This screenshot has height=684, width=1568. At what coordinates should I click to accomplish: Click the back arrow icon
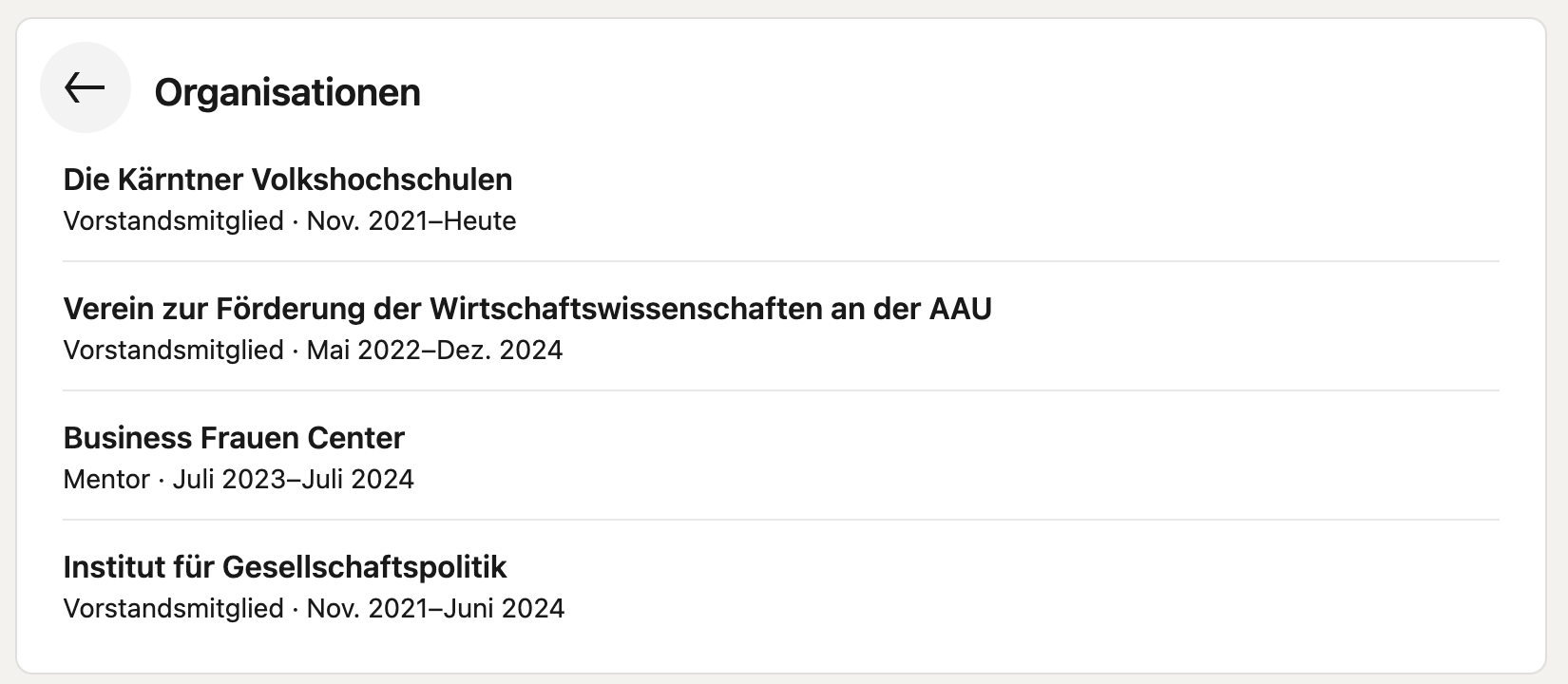point(85,88)
